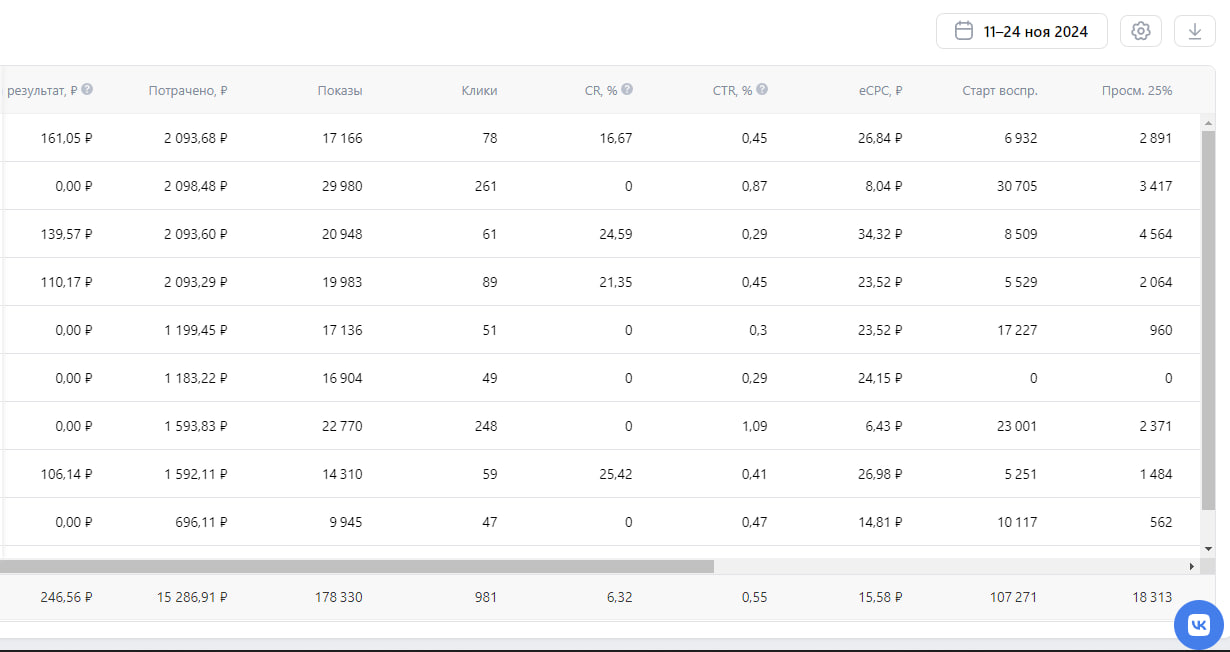Click the horizontal scrollbar thumb
This screenshot has height=652, width=1230.
coord(357,566)
